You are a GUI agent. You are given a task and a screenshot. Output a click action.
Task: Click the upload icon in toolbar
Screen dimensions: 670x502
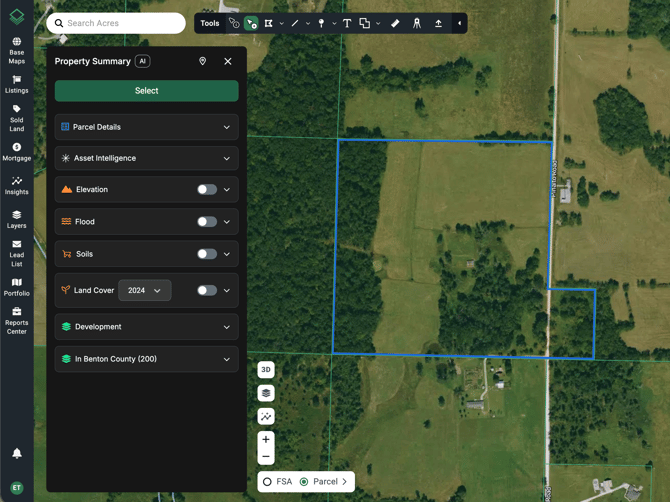(x=438, y=23)
